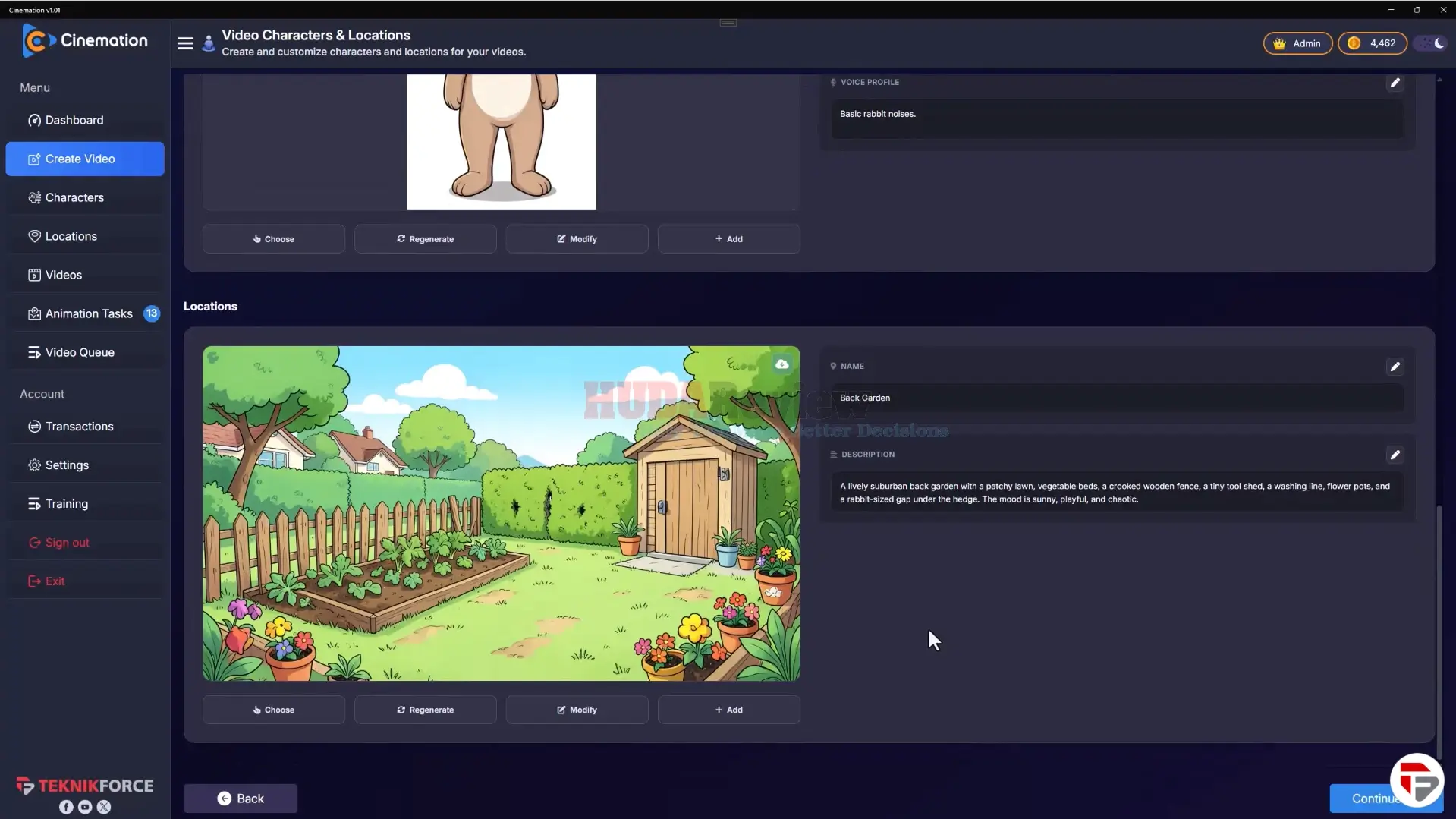Add a new location with Add button
The height and width of the screenshot is (819, 1456).
pos(728,710)
